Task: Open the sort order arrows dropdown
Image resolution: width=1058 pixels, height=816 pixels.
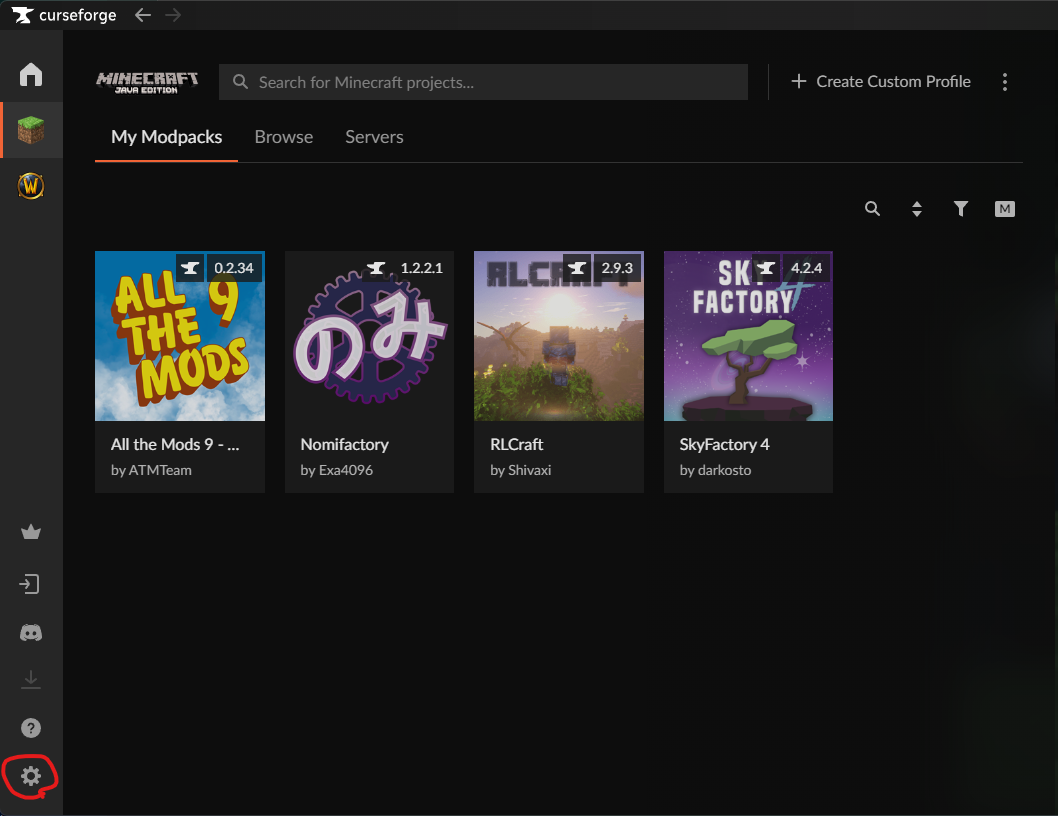Action: point(917,209)
